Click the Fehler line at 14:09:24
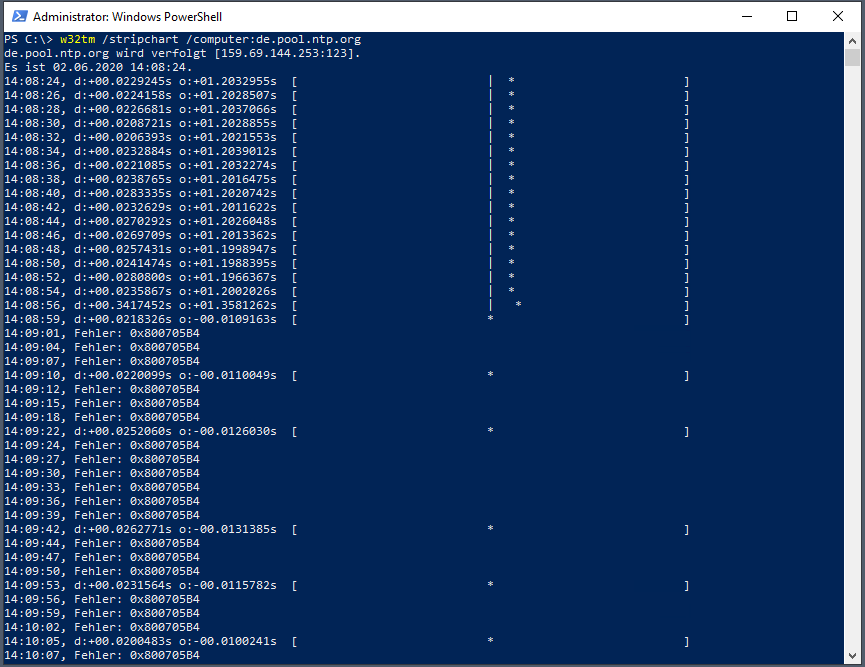This screenshot has height=667, width=865. tap(102, 446)
